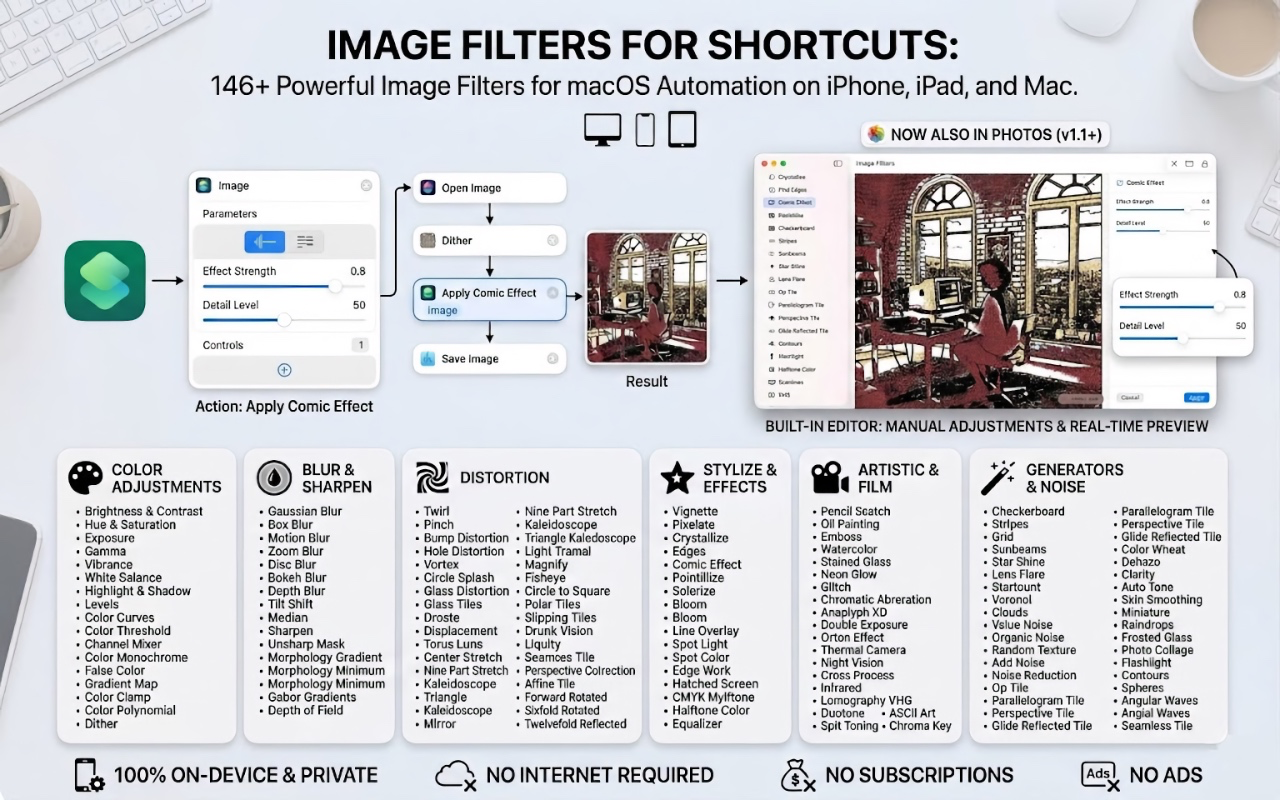Click the app icon in the Image panel header
Viewport: 1280px width, 800px height.
click(204, 186)
